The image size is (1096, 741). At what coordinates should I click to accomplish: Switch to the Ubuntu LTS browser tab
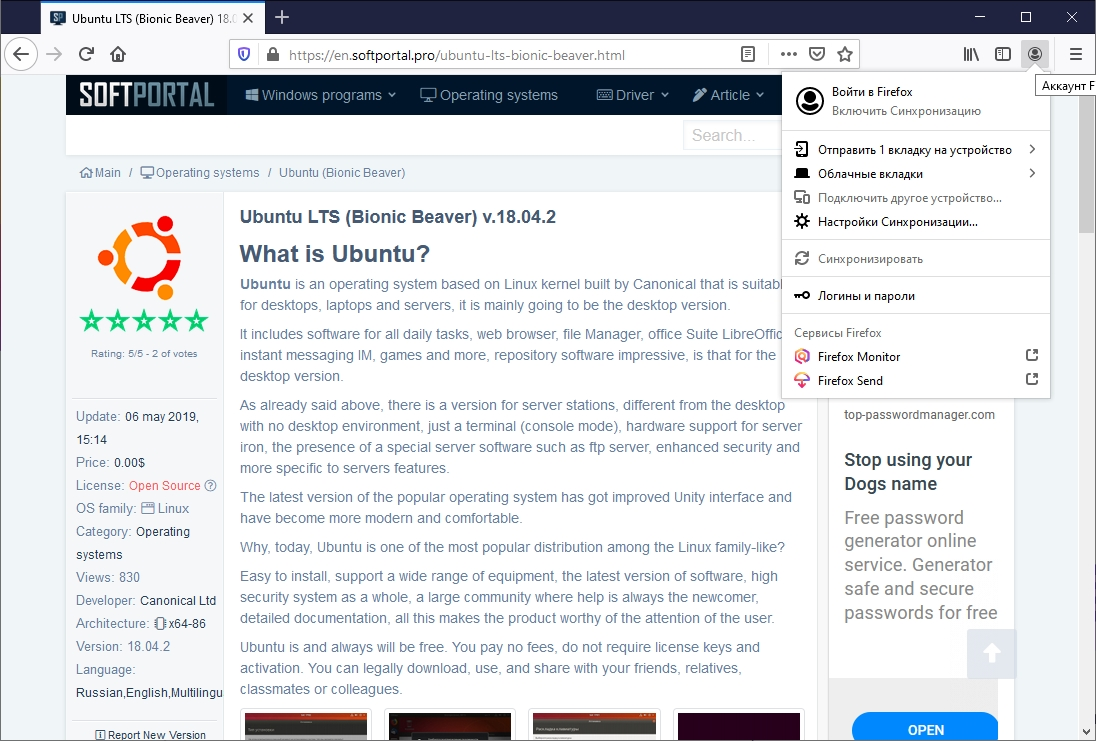[152, 19]
